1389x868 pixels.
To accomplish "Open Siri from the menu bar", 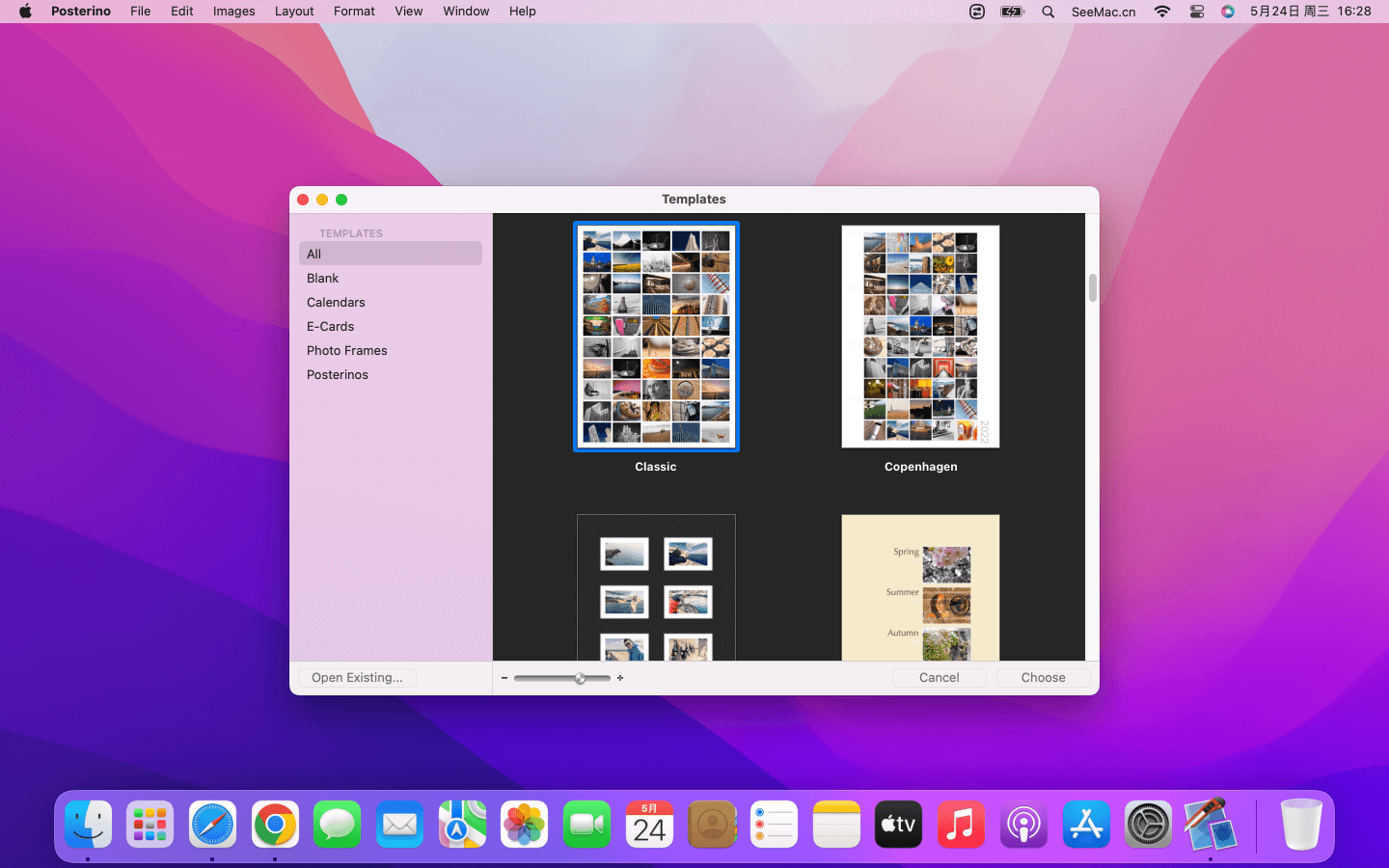I will [x=1227, y=12].
